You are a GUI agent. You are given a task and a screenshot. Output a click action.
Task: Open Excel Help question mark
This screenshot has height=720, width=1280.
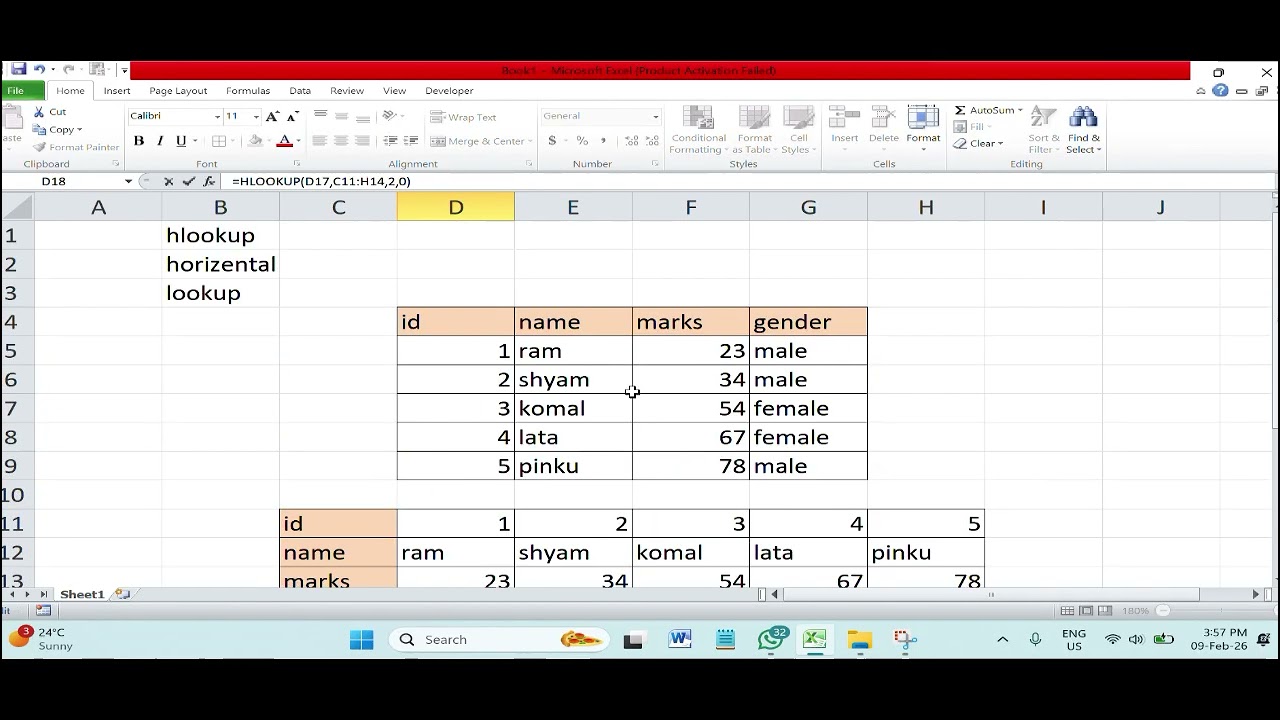1220,91
